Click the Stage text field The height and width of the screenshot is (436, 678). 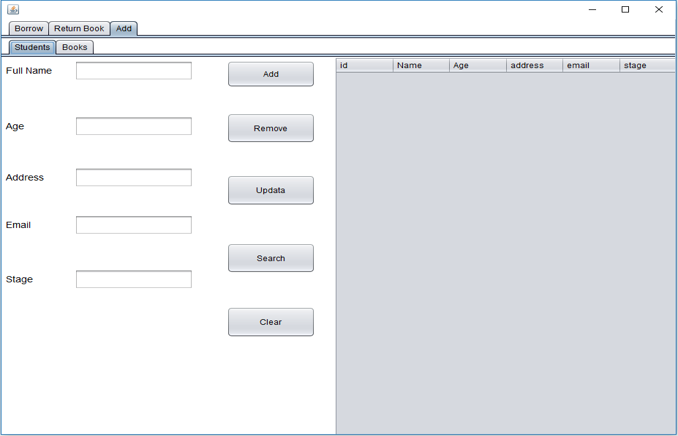pyautogui.click(x=134, y=279)
